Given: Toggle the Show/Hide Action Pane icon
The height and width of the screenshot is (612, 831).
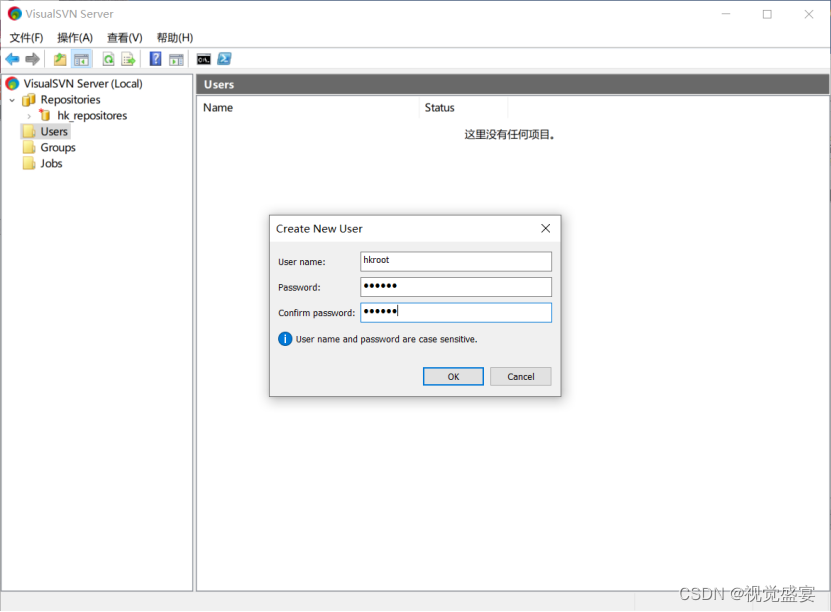Looking at the screenshot, I should (x=176, y=59).
